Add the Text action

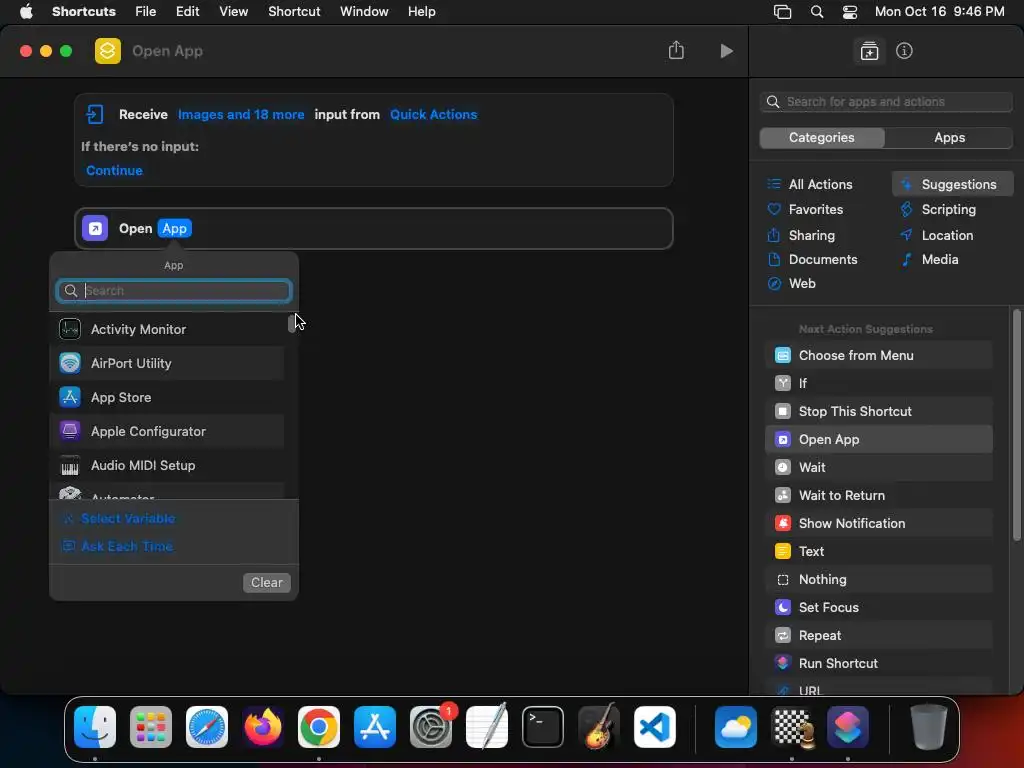click(878, 551)
